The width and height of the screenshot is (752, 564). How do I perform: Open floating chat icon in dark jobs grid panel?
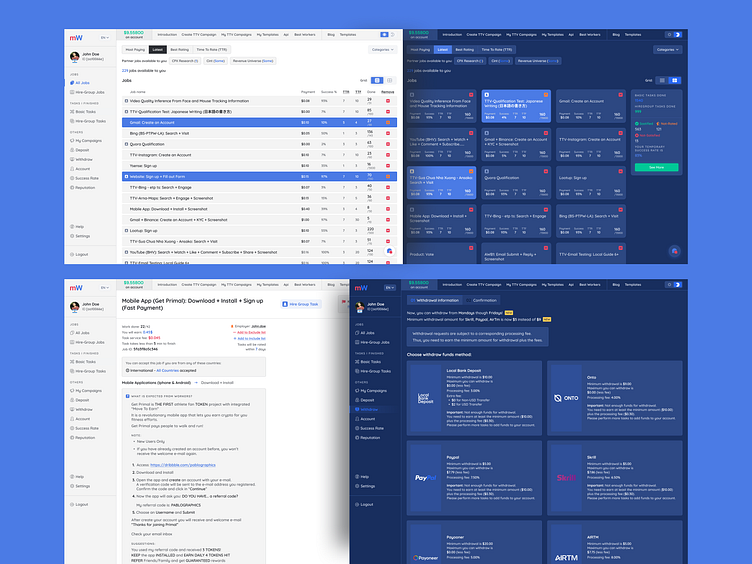[674, 251]
